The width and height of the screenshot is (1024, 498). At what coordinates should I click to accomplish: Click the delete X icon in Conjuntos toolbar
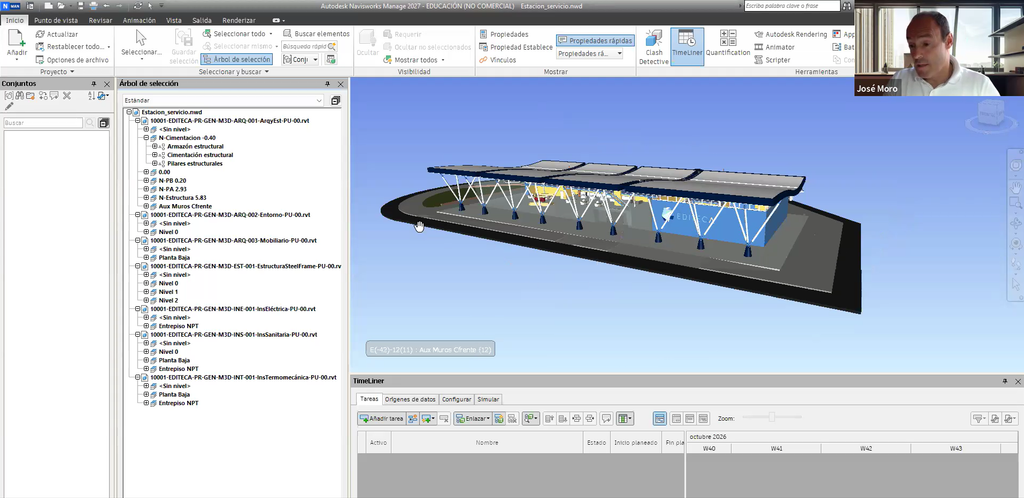pyautogui.click(x=67, y=96)
